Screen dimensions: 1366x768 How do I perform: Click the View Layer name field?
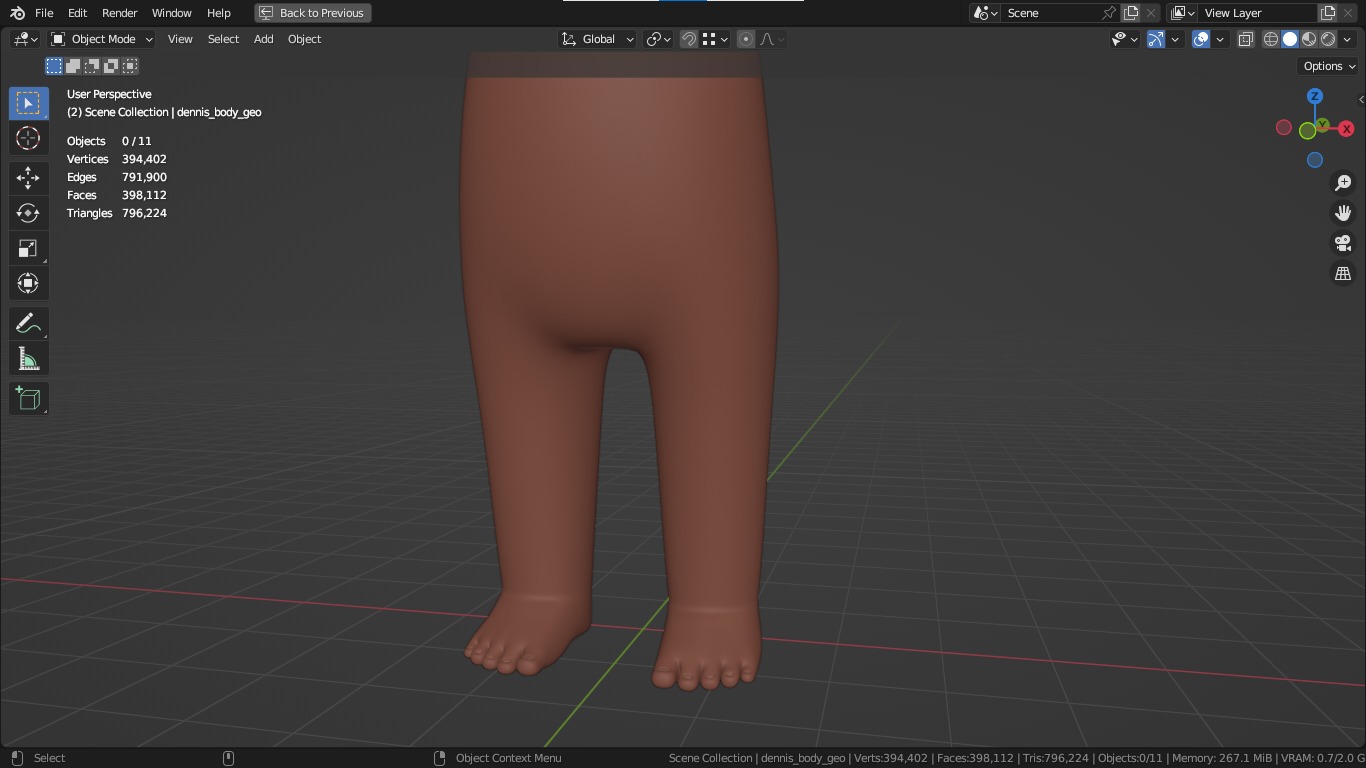(1258, 13)
